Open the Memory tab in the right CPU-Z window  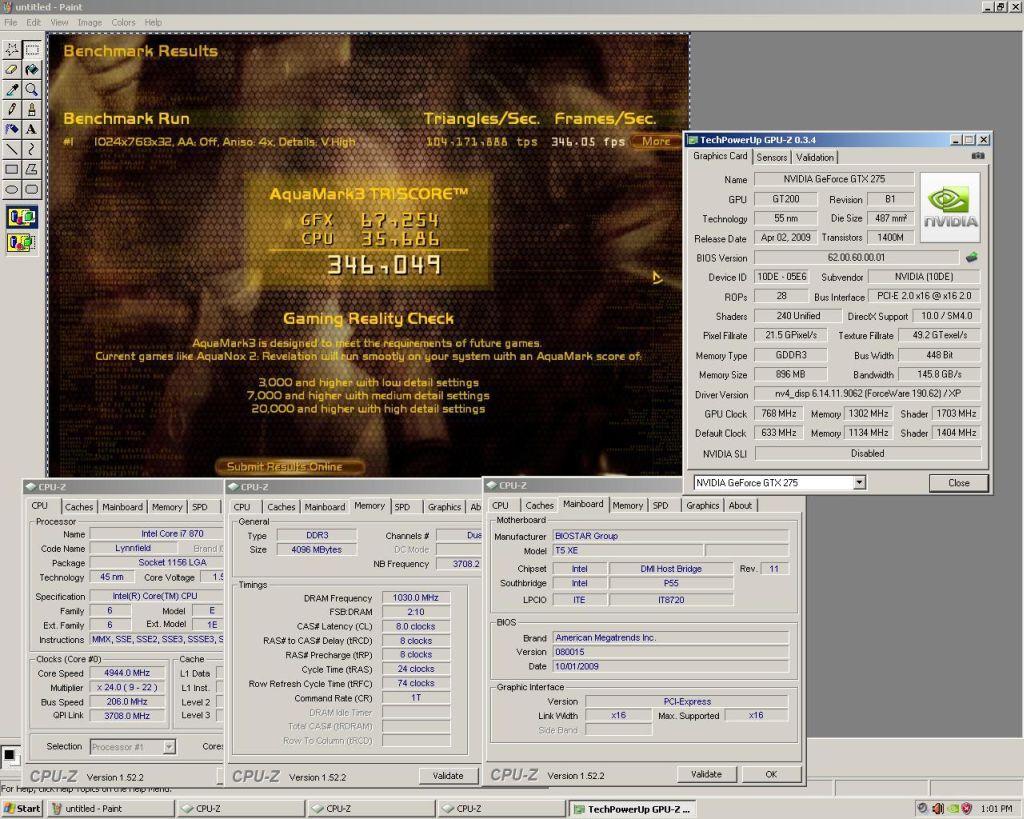pos(628,506)
